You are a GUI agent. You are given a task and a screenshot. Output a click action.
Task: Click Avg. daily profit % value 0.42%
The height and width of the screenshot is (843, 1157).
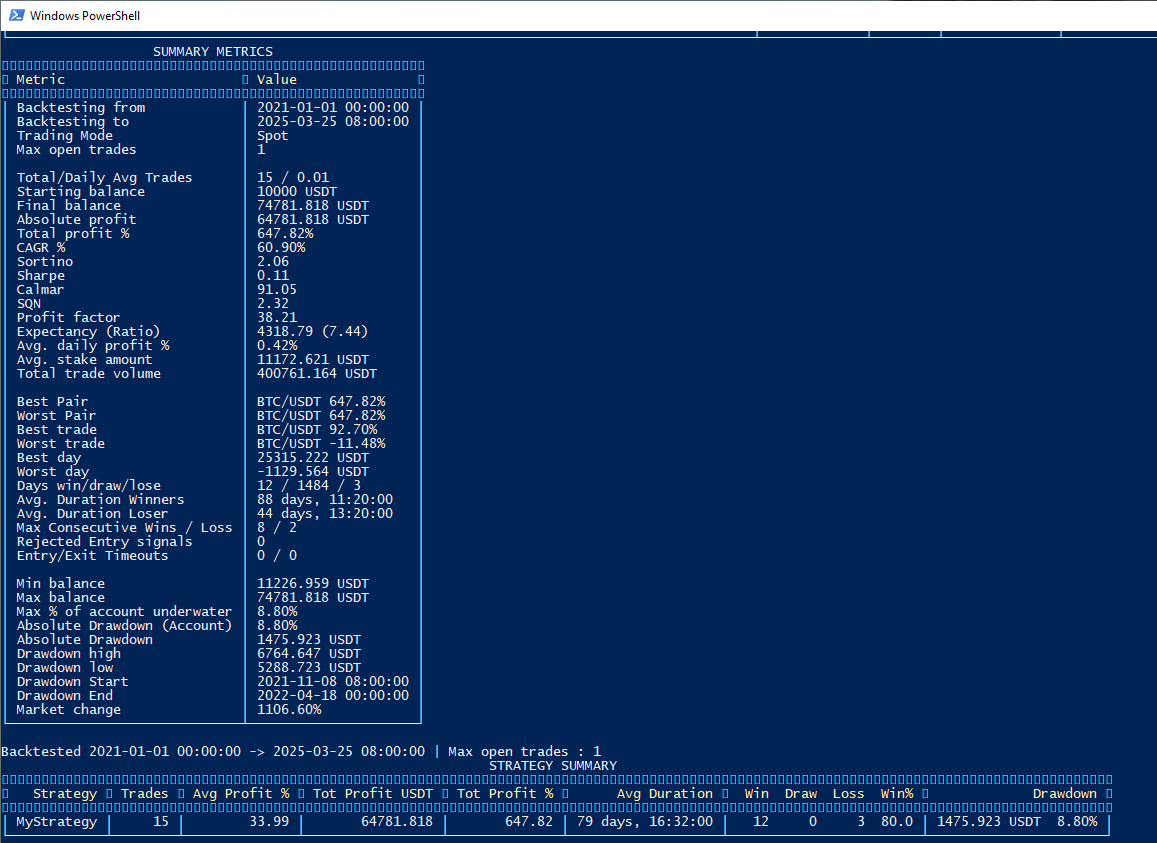pos(277,346)
